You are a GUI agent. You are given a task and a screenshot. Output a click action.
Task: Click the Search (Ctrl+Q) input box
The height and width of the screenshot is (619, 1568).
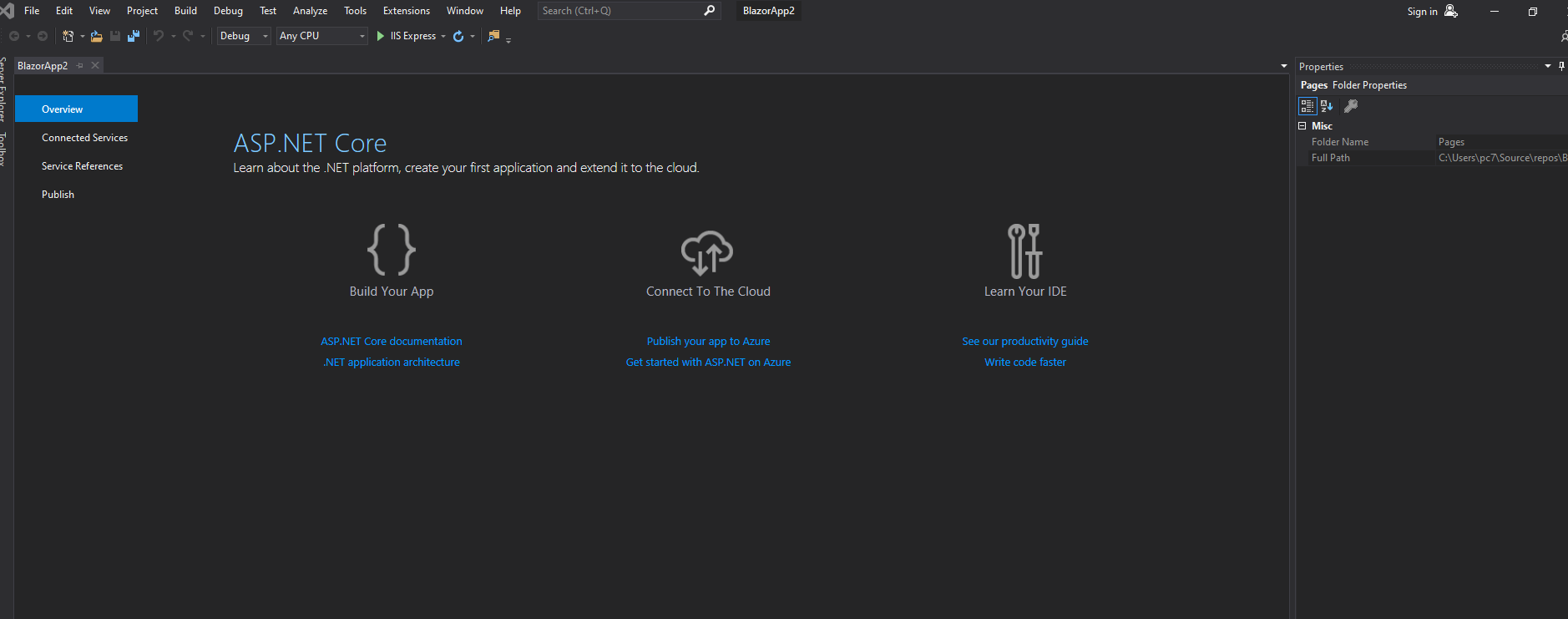[628, 11]
